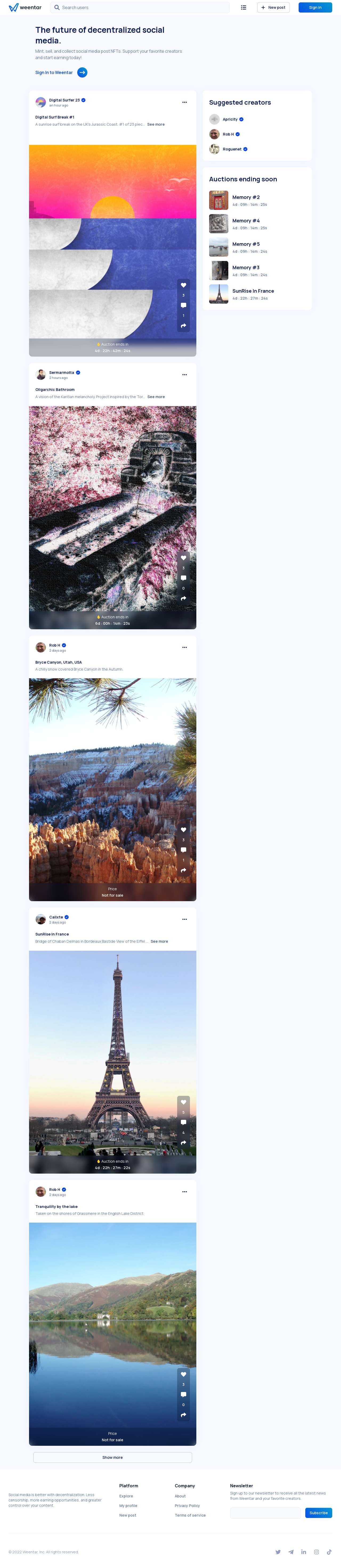Open comments on Oligarchic Bathroom post

183,578
